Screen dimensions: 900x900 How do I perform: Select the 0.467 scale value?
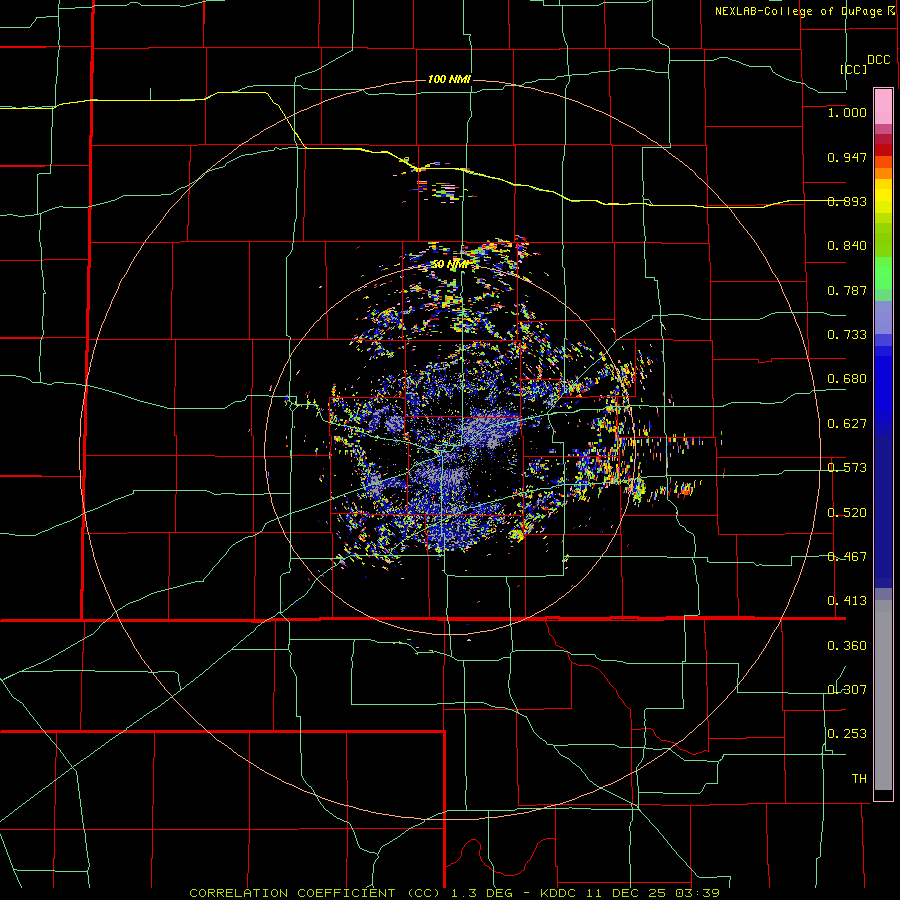pos(847,557)
